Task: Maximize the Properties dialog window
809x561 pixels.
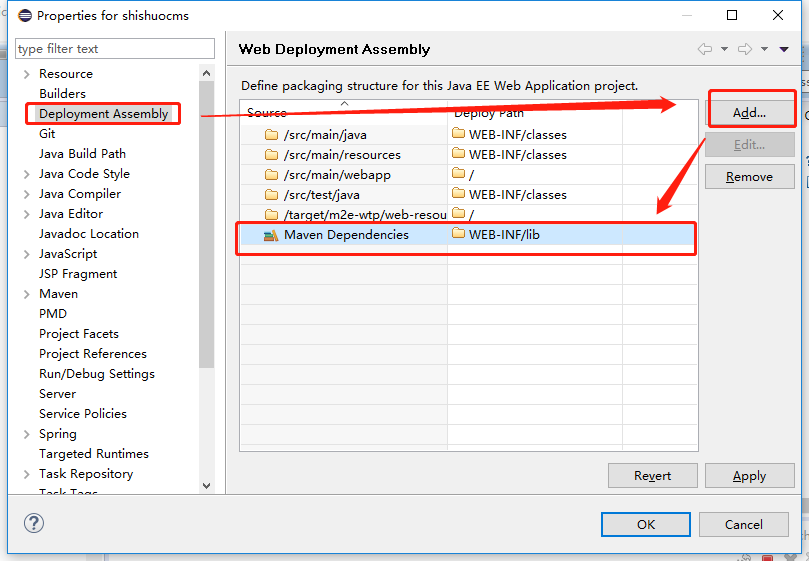Action: coord(732,15)
